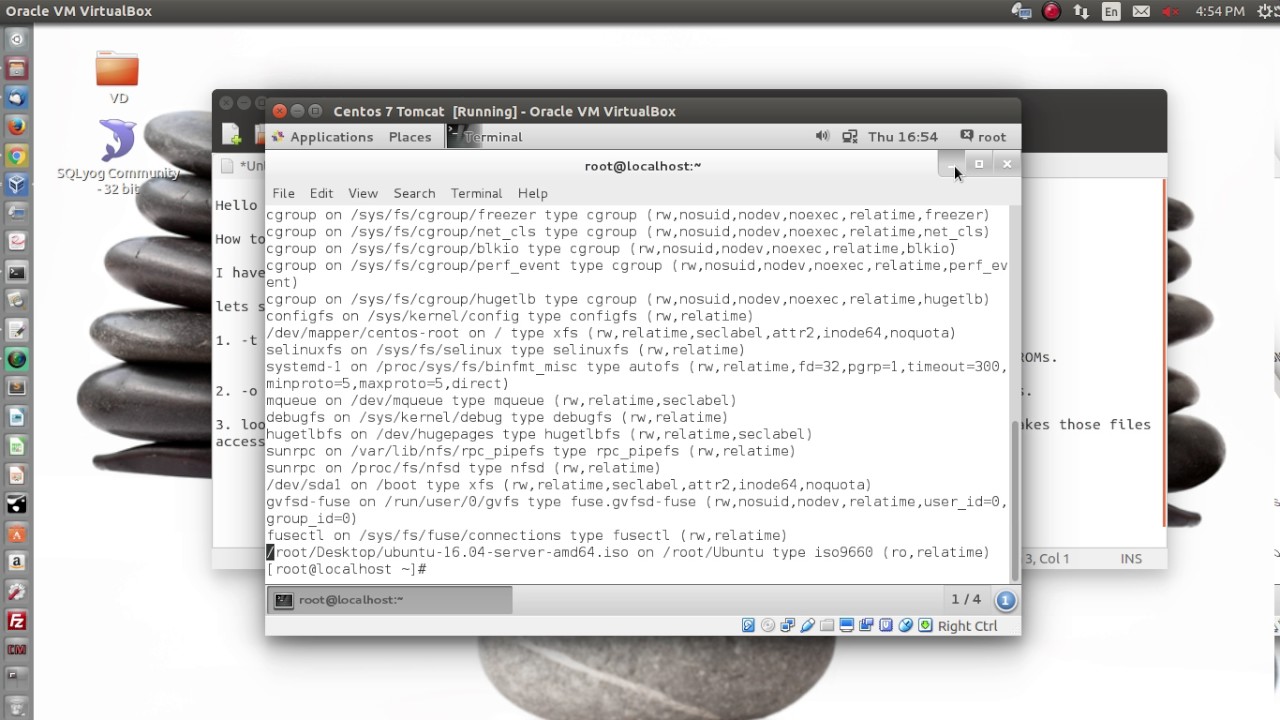Screen dimensions: 1280x720
Task: Open the View menu in the terminal
Action: pos(363,193)
